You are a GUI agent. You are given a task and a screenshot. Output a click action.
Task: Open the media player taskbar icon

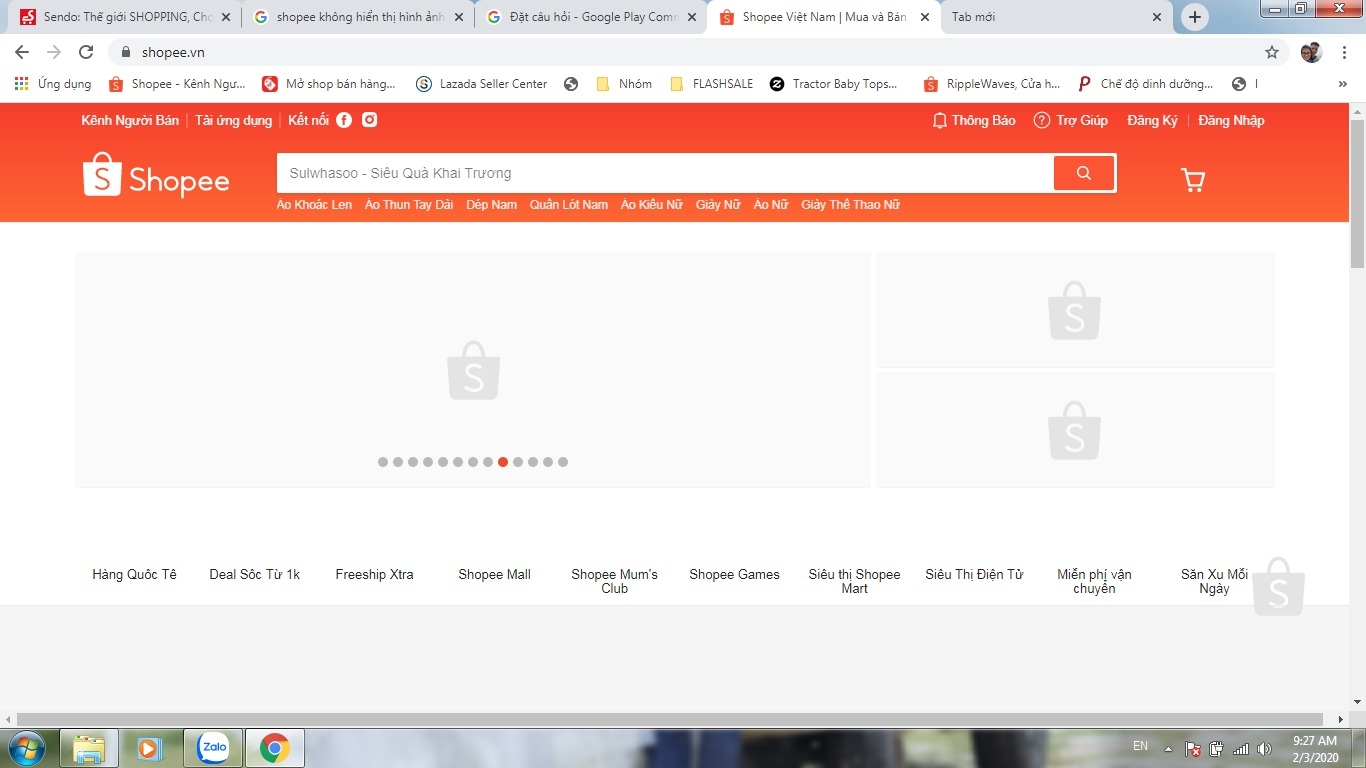click(x=150, y=748)
